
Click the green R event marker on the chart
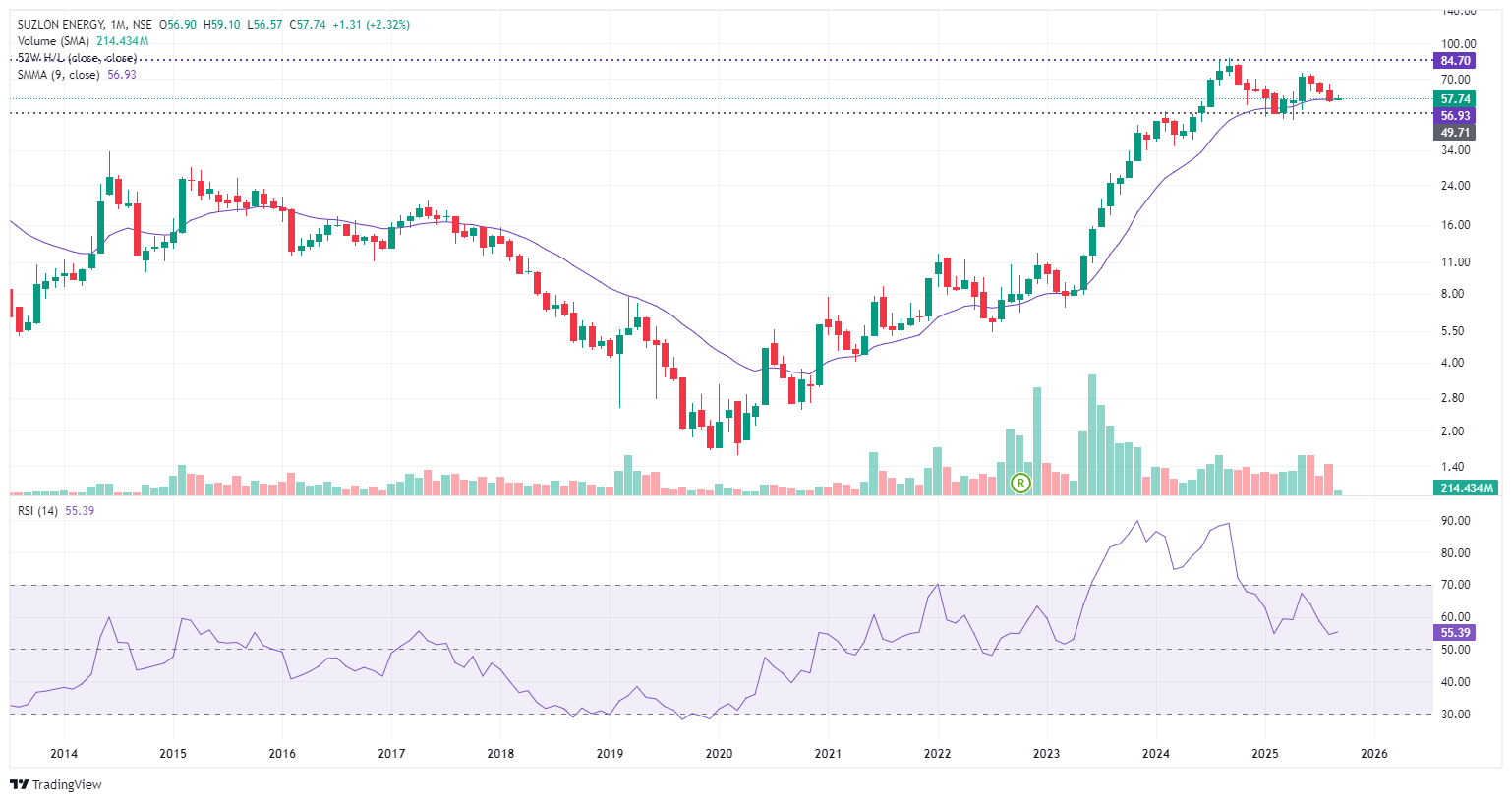click(x=1020, y=483)
